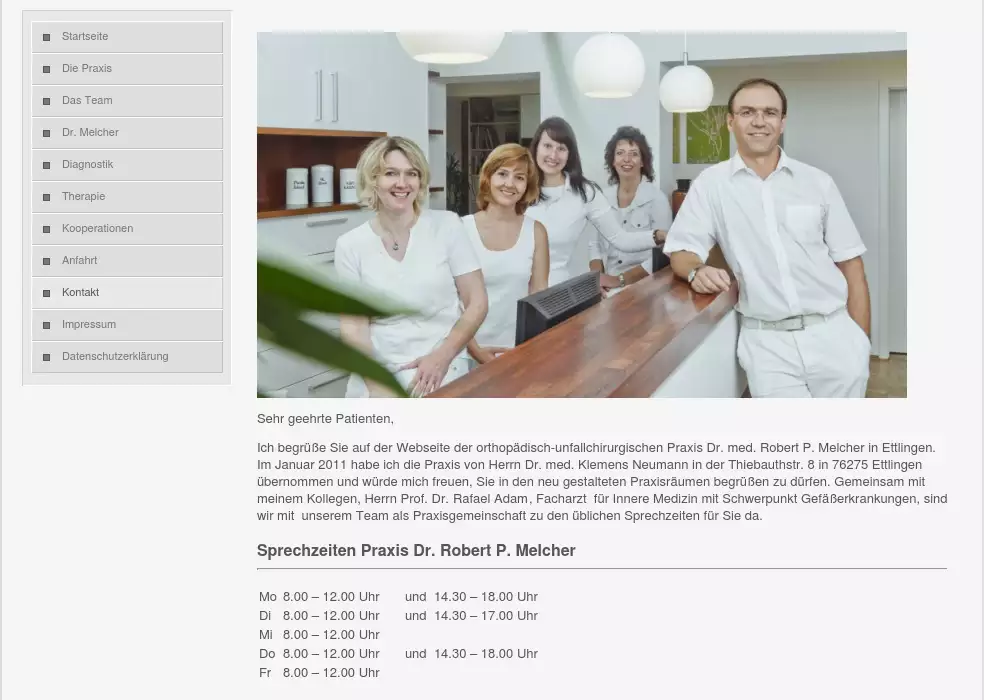The height and width of the screenshot is (700, 984).
Task: Open the Impressum menu item
Action: pos(89,324)
